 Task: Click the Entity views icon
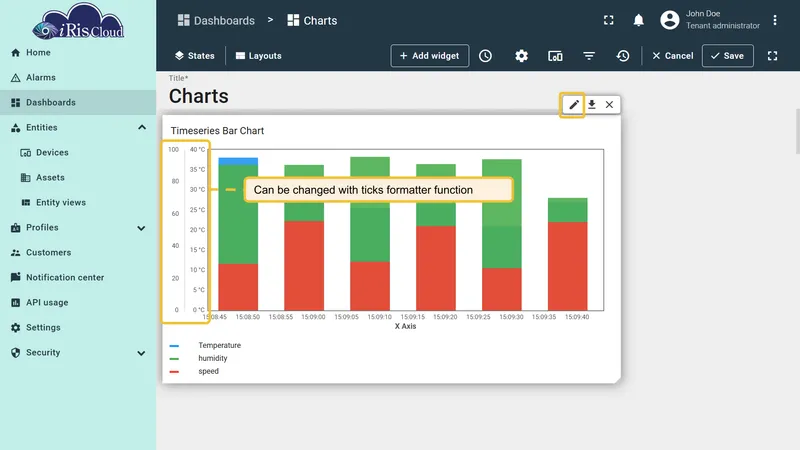pyautogui.click(x=26, y=203)
